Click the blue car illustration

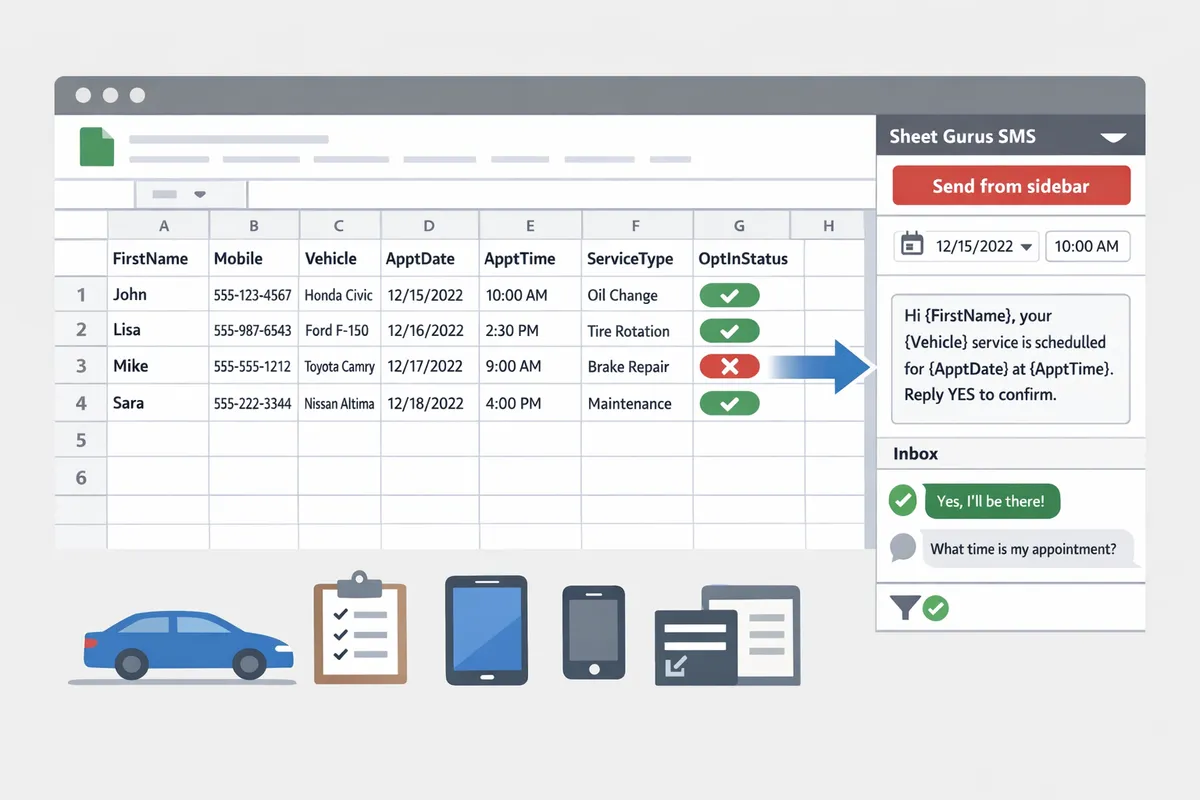[x=189, y=643]
